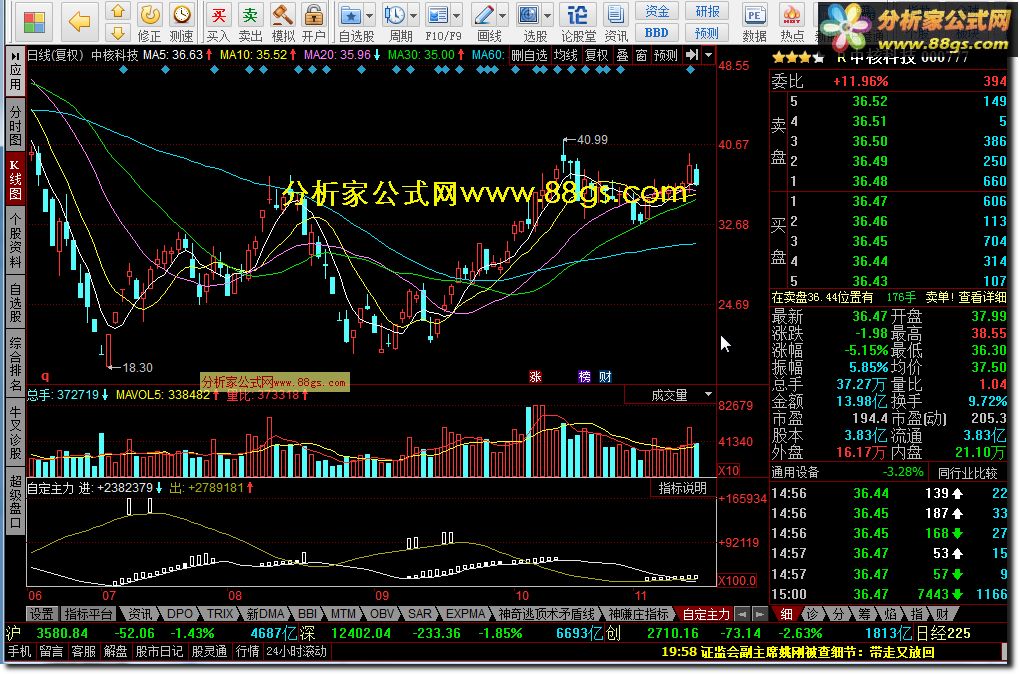Click the 财 marker below chart
The height and width of the screenshot is (674, 1020).
point(605,377)
